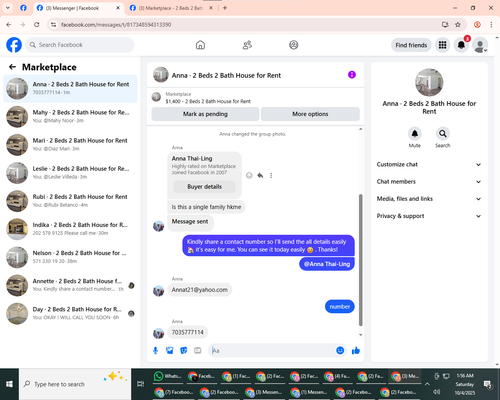Expand Chat members section
Image resolution: width=500 pixels, height=400 pixels.
[x=429, y=182]
